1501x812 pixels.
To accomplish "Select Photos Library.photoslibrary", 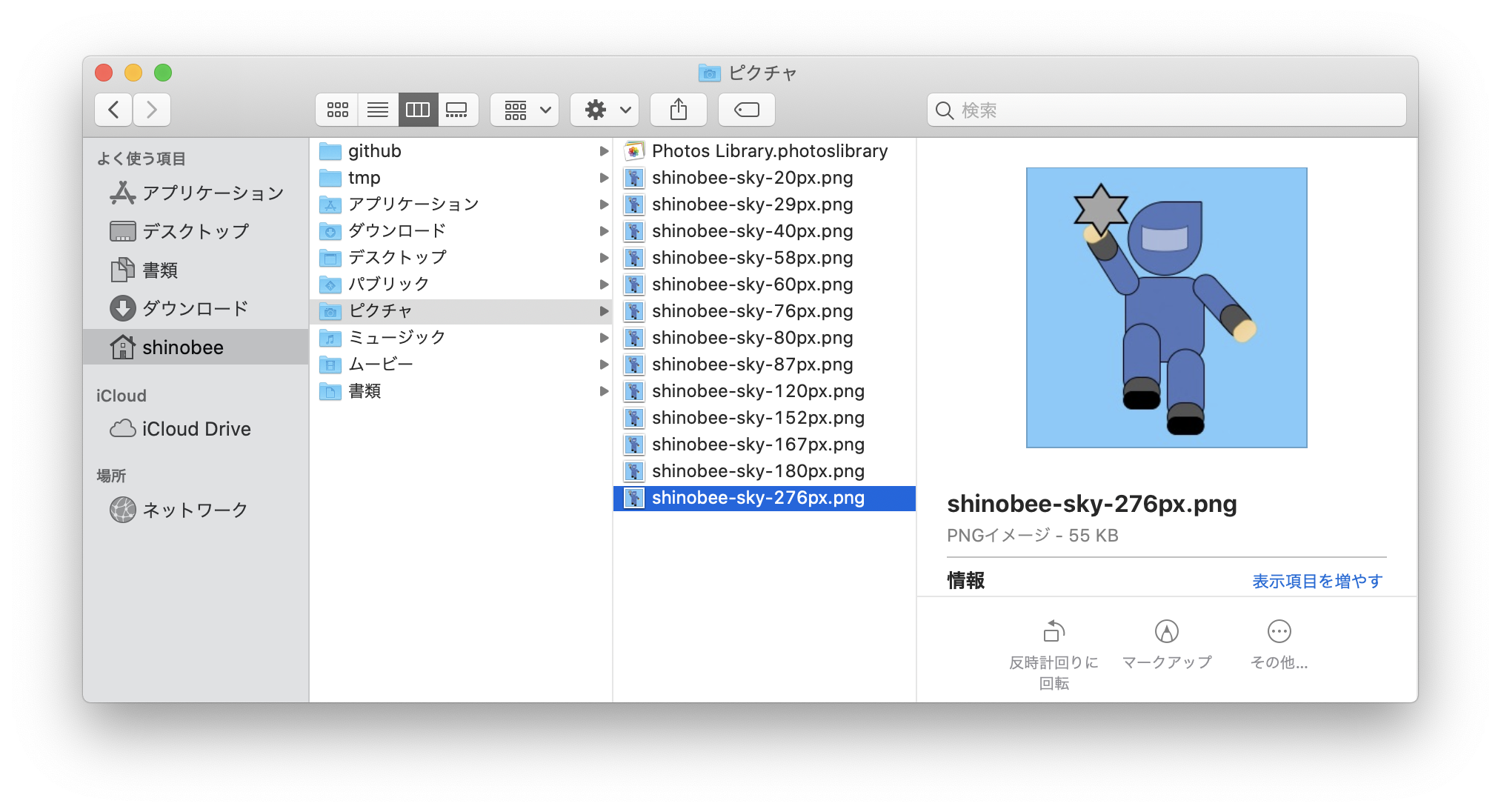I will [765, 151].
